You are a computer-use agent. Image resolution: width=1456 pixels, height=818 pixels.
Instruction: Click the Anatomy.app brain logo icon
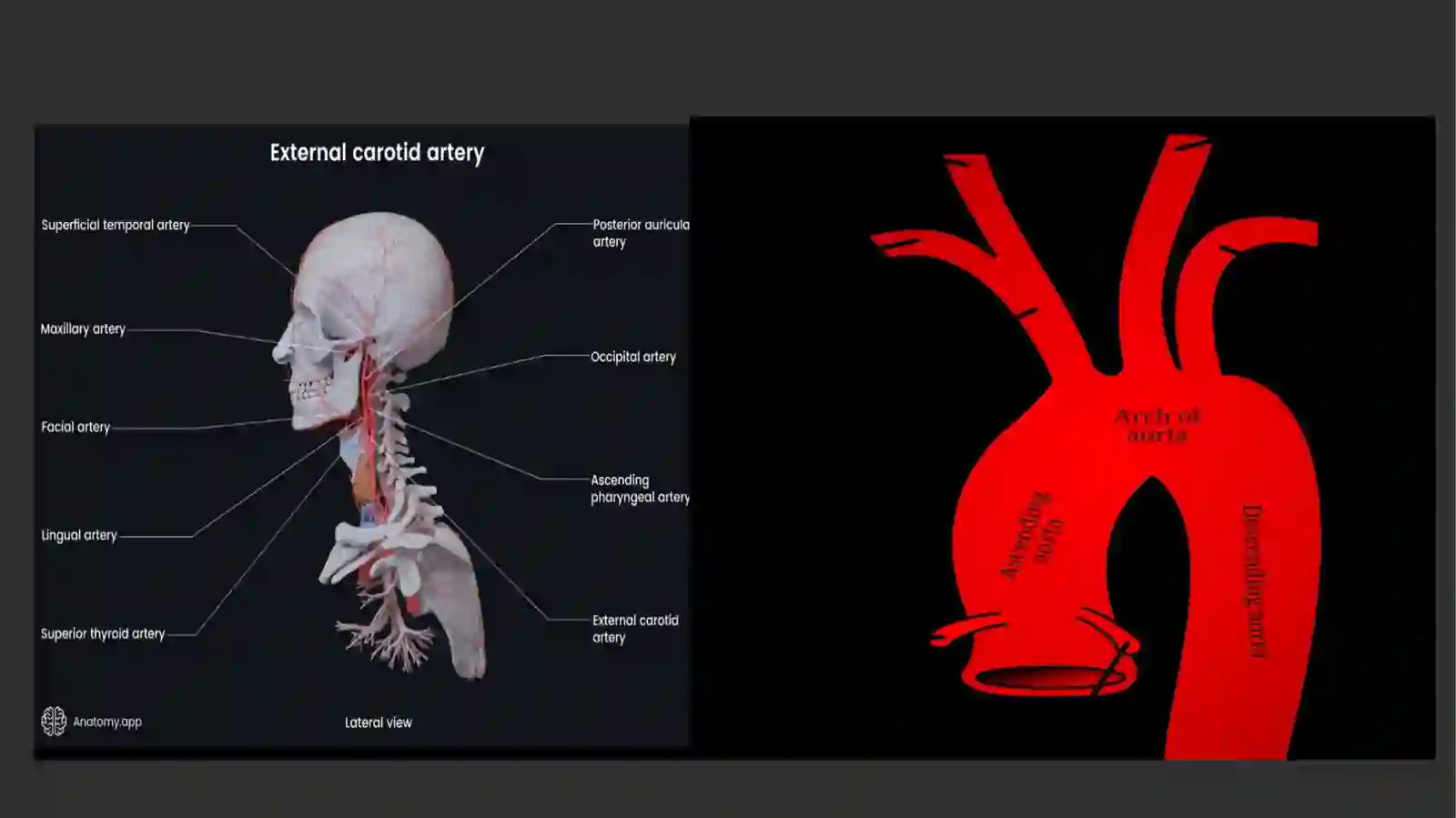point(54,722)
